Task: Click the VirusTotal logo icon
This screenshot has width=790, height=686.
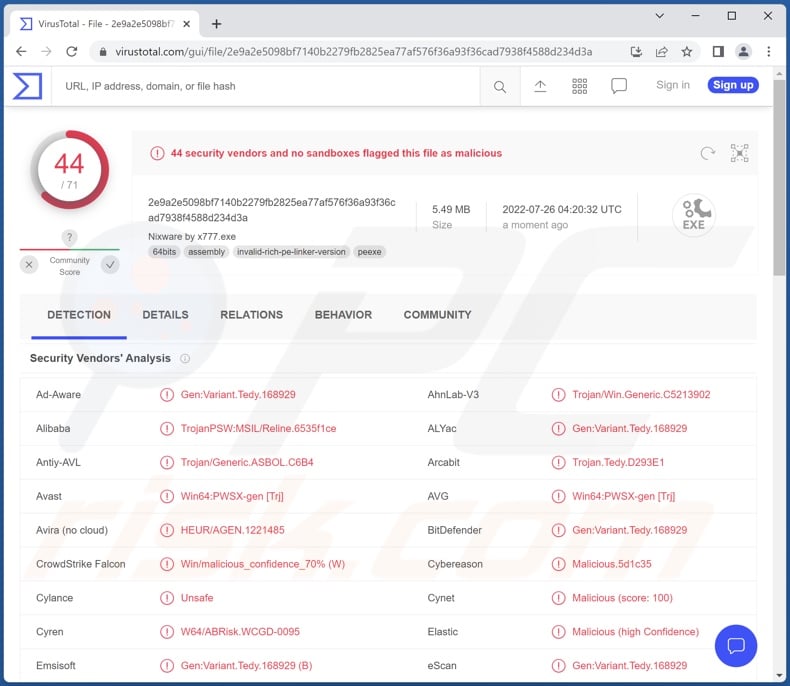Action: (x=27, y=86)
